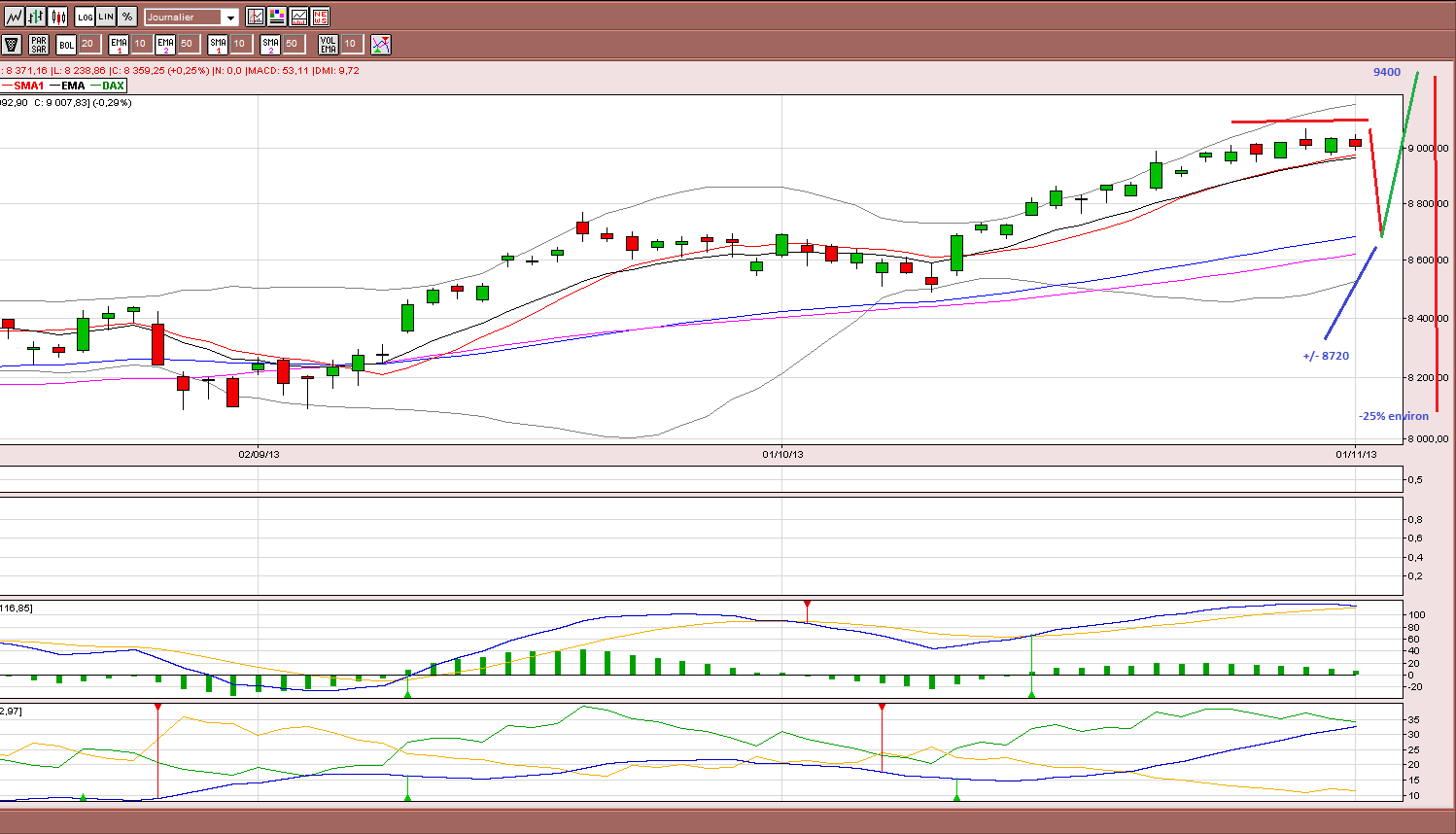Open the color palette settings icon
The image size is (1456, 834).
(x=277, y=17)
